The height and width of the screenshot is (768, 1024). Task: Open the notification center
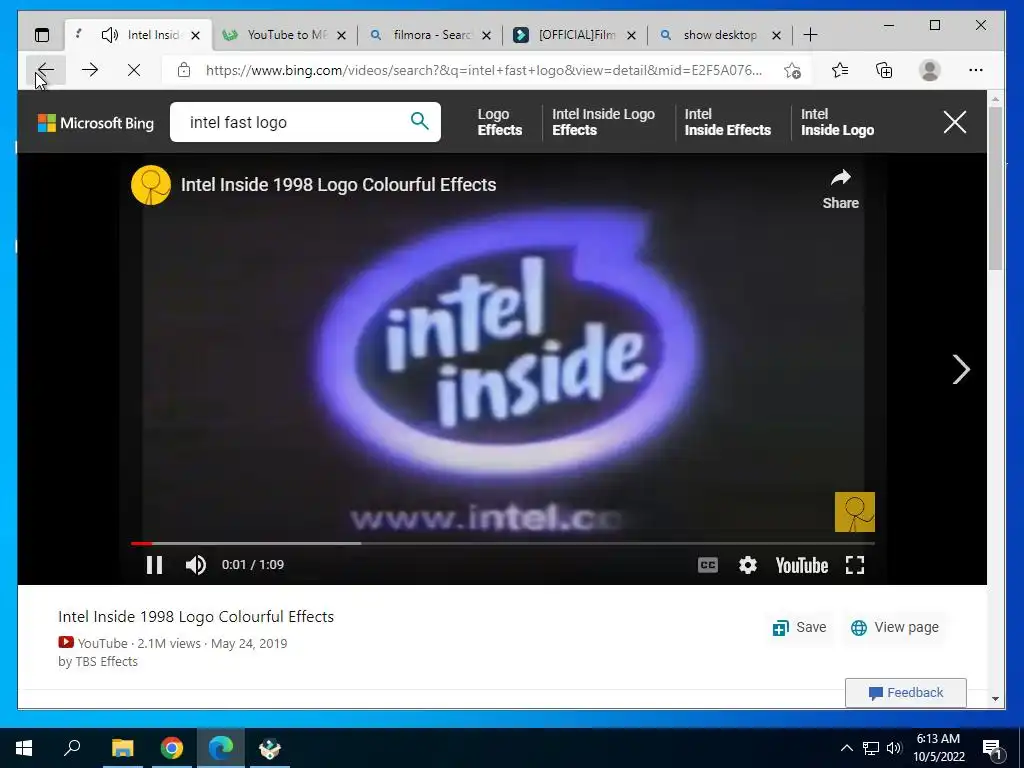(x=993, y=749)
